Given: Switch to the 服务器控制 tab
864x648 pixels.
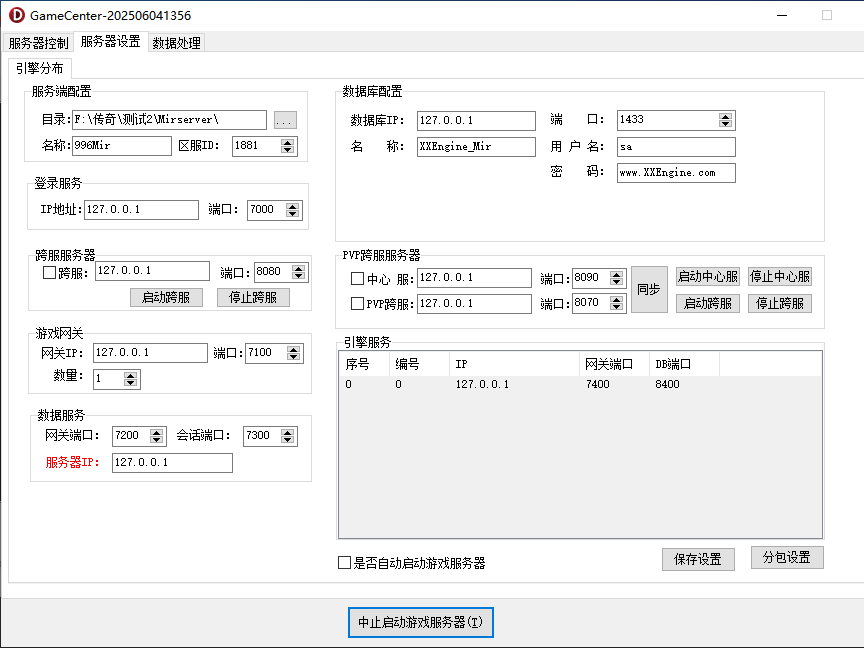Looking at the screenshot, I should 37,42.
